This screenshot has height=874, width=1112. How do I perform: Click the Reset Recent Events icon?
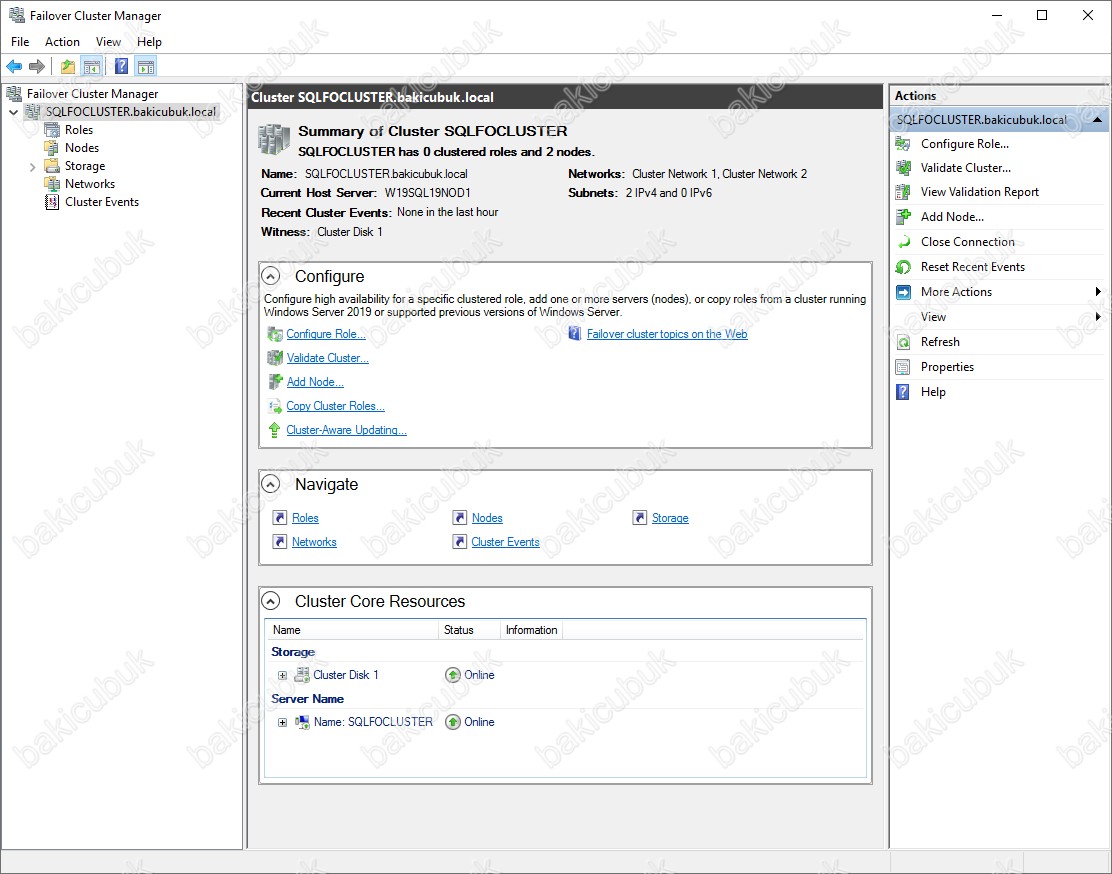point(903,267)
